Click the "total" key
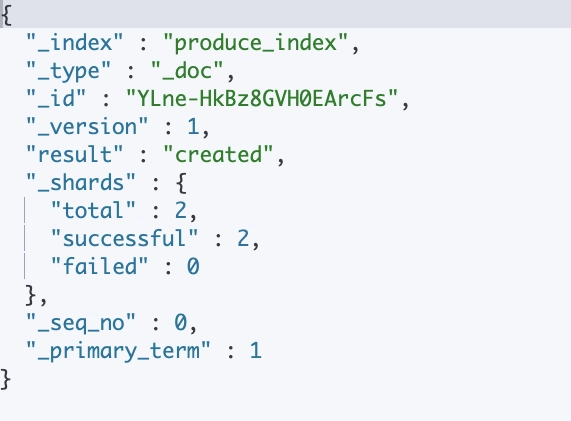This screenshot has width=571, height=421. [x=93, y=210]
